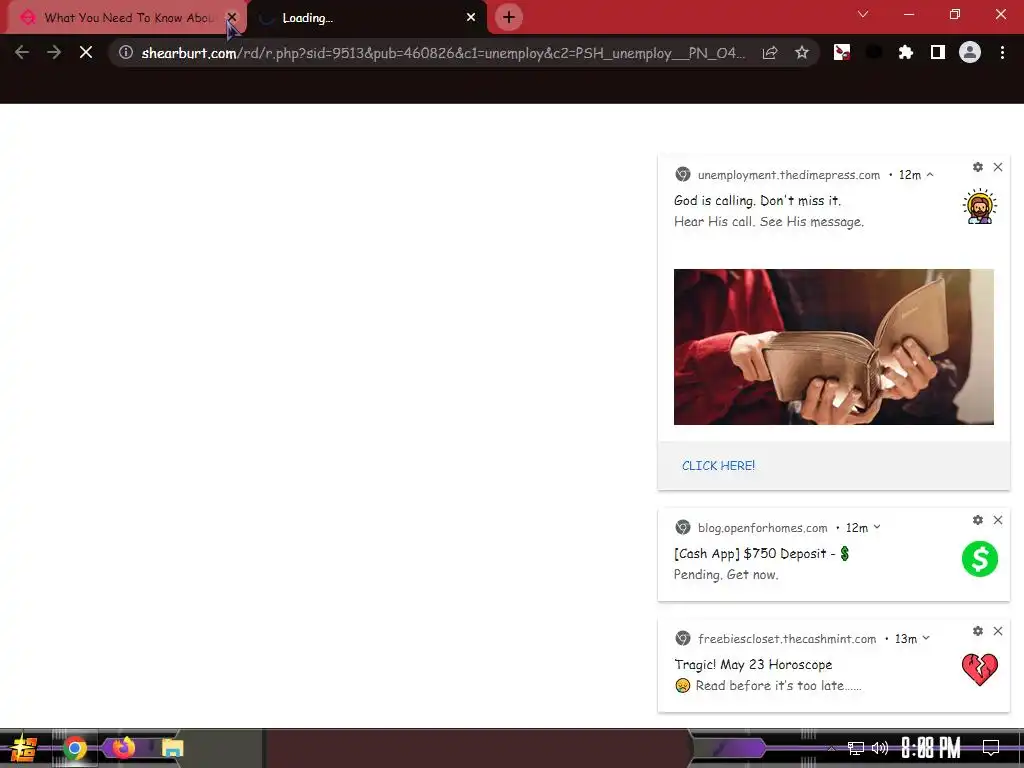This screenshot has width=1024, height=768.
Task: Click the CLICK HERE! notification button
Action: 718,466
